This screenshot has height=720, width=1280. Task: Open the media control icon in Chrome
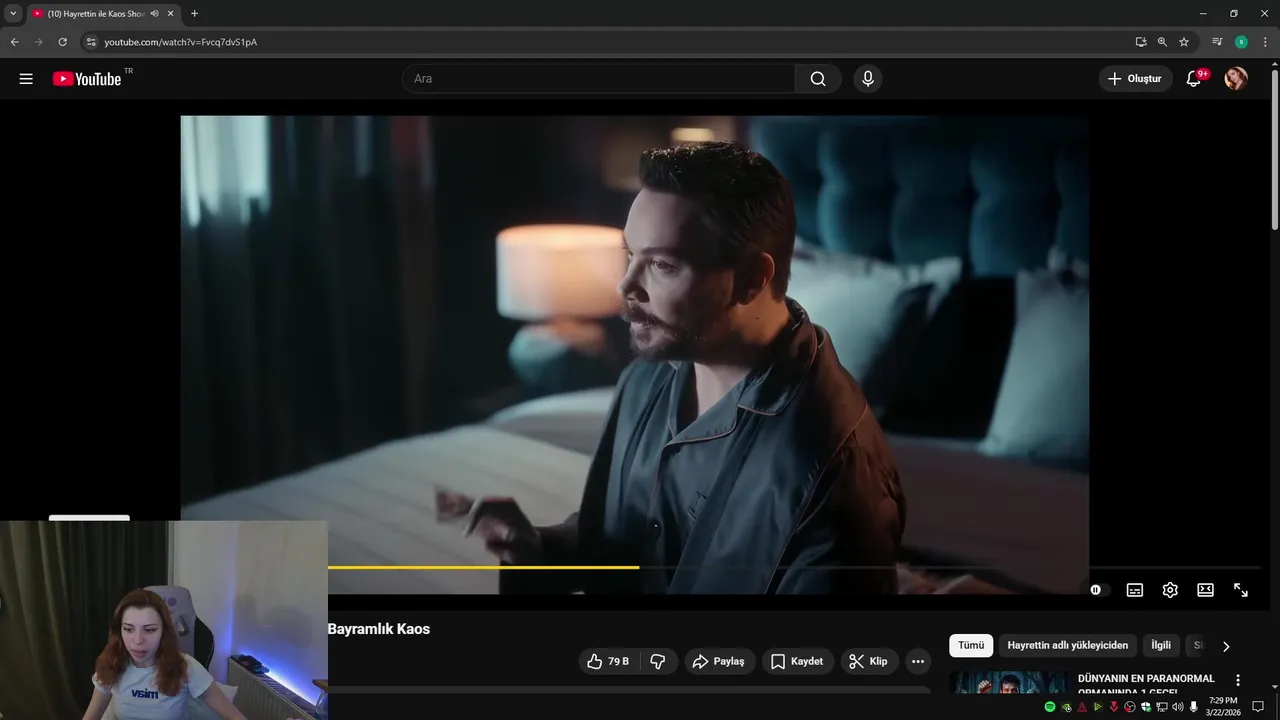coord(1217,42)
